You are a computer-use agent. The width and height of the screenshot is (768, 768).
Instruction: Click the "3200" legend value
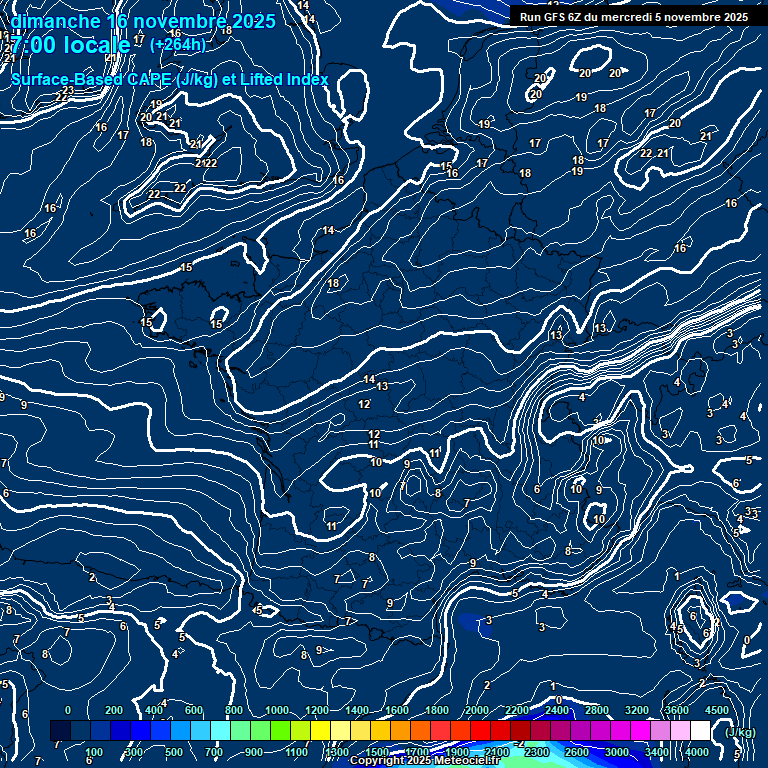coord(637,710)
